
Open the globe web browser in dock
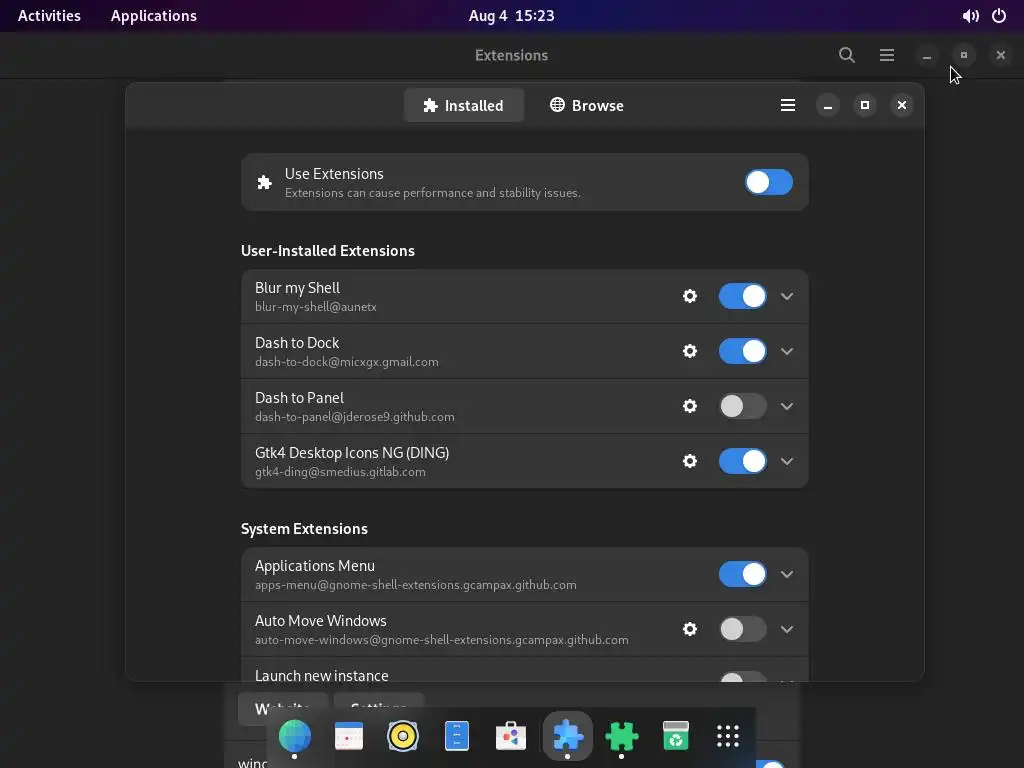point(295,736)
